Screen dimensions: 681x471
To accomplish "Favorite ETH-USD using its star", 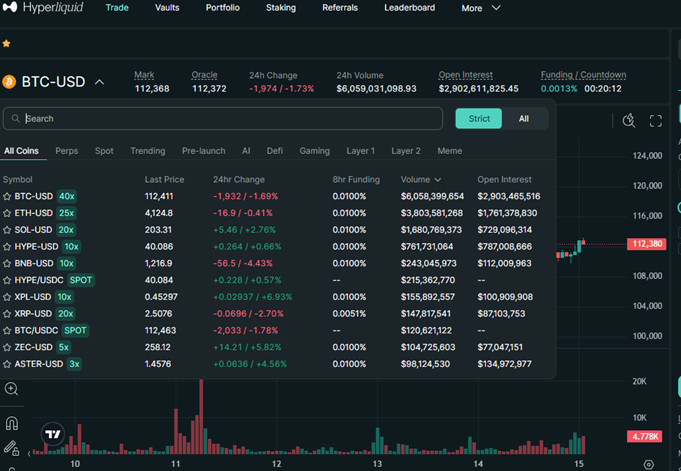I will (7, 213).
